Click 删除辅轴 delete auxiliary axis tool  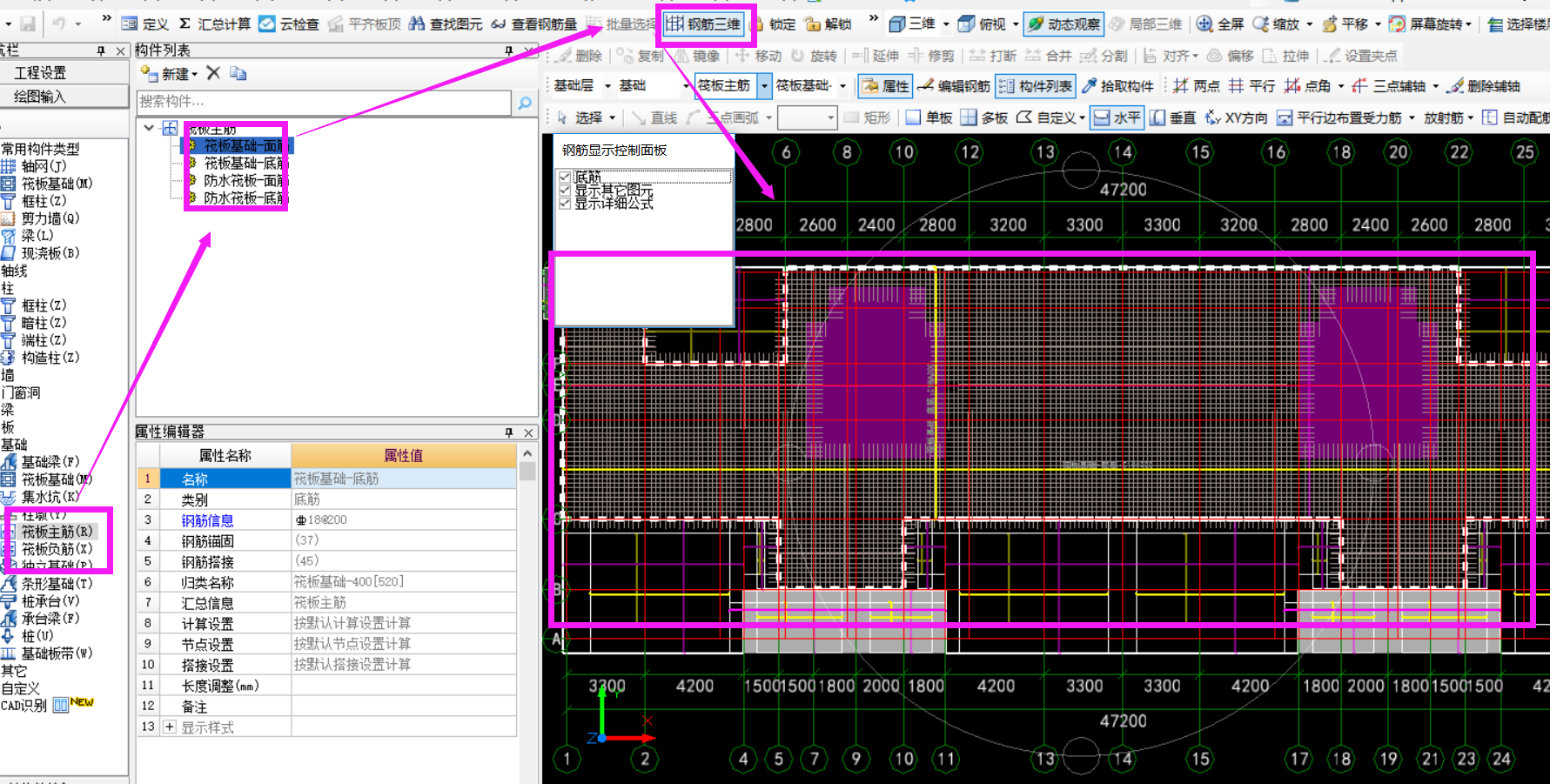(1485, 85)
